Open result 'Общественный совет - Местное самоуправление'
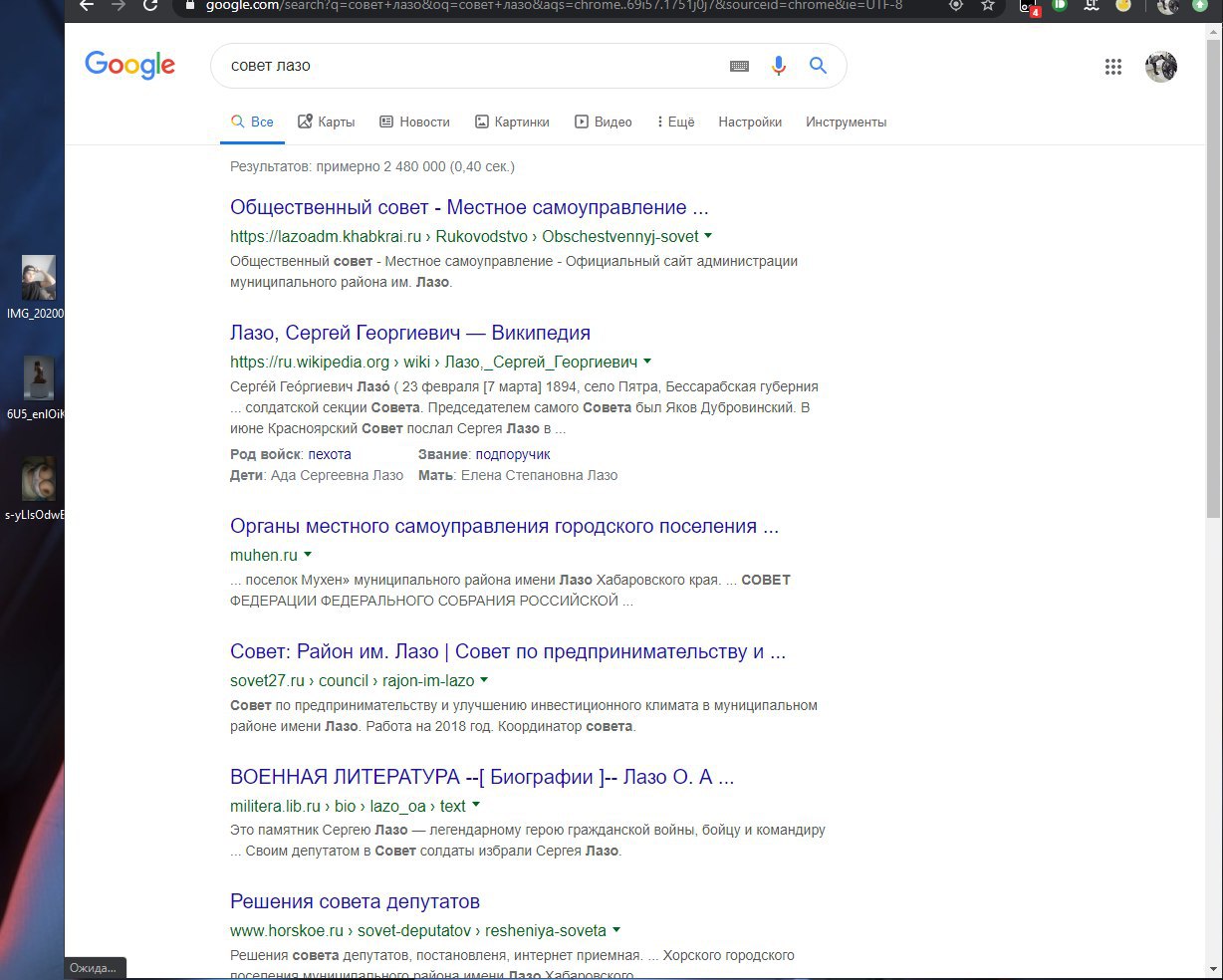 tap(469, 207)
